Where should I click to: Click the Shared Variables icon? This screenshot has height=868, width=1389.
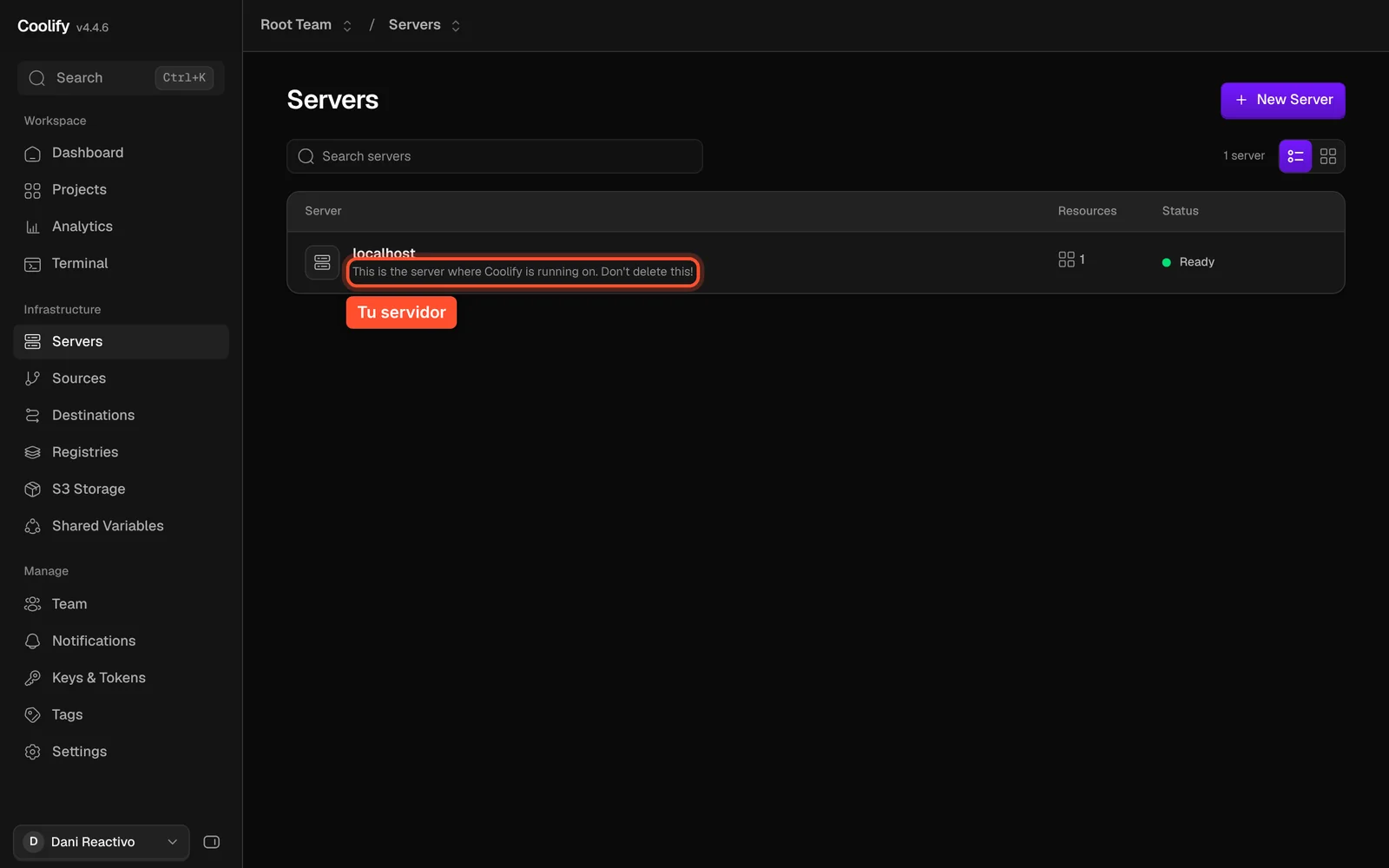point(32,526)
